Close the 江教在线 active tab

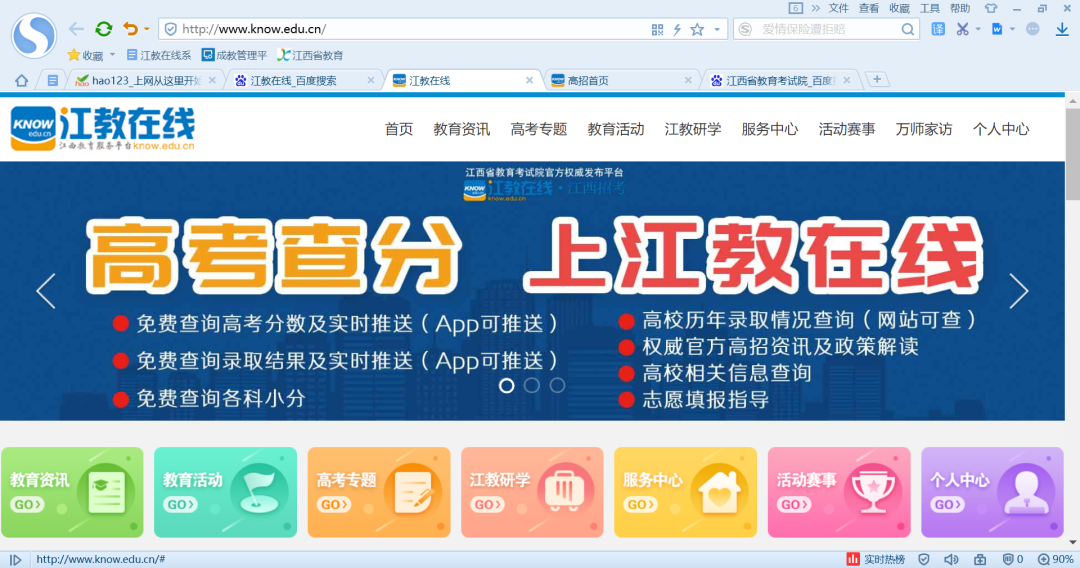pyautogui.click(x=529, y=81)
